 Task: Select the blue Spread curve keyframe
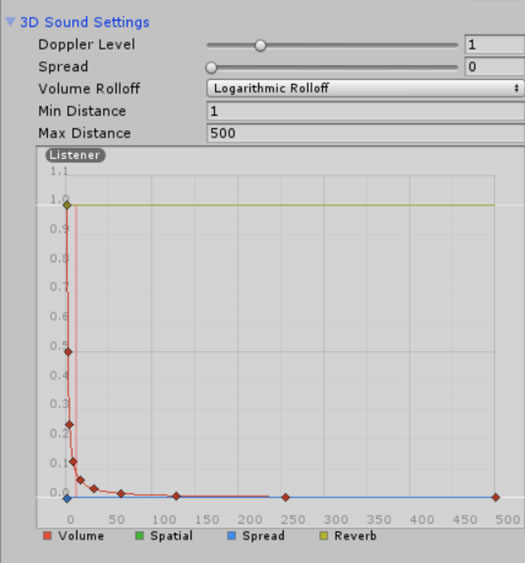point(67,499)
